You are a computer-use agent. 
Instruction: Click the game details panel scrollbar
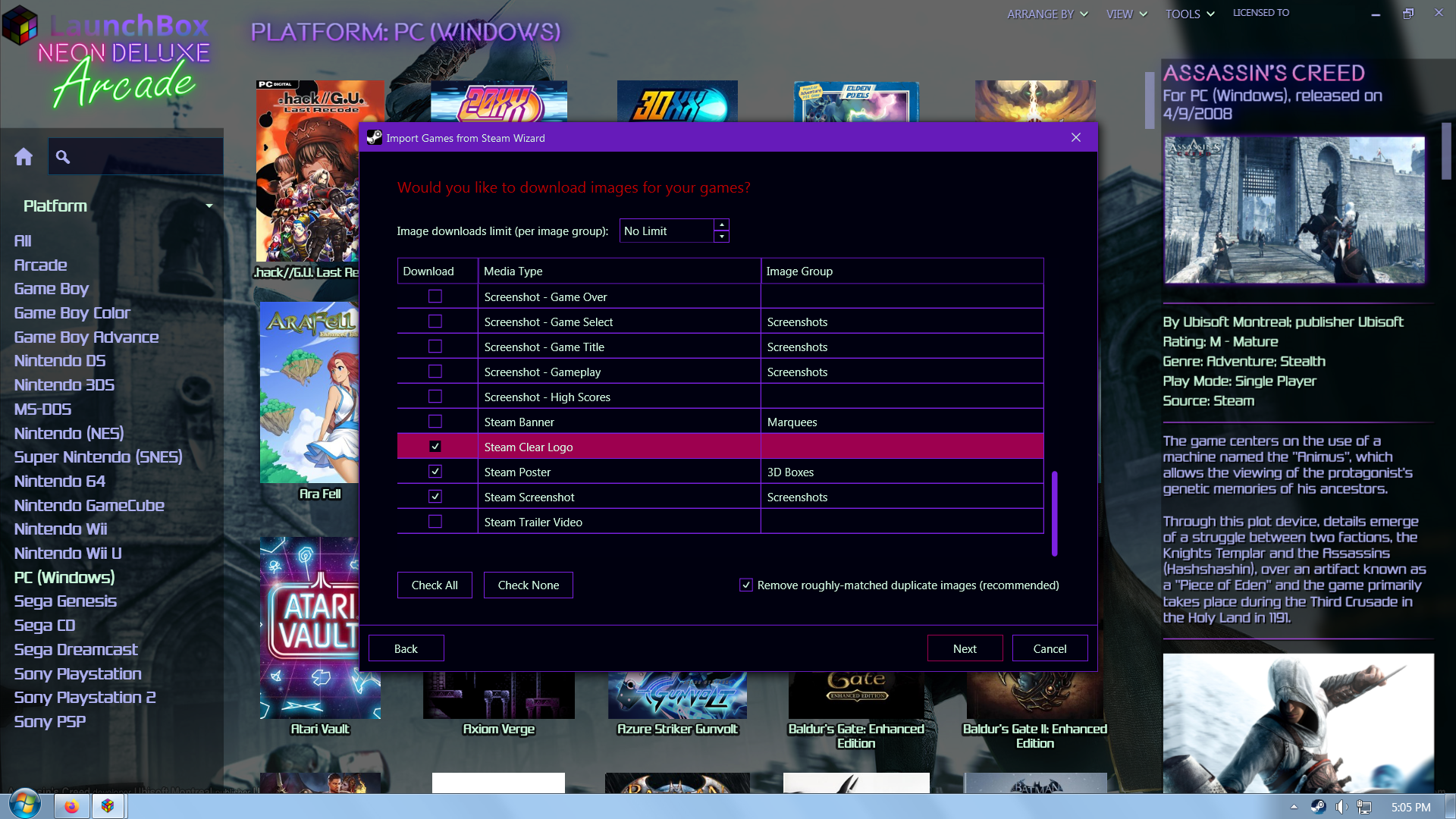[1447, 151]
